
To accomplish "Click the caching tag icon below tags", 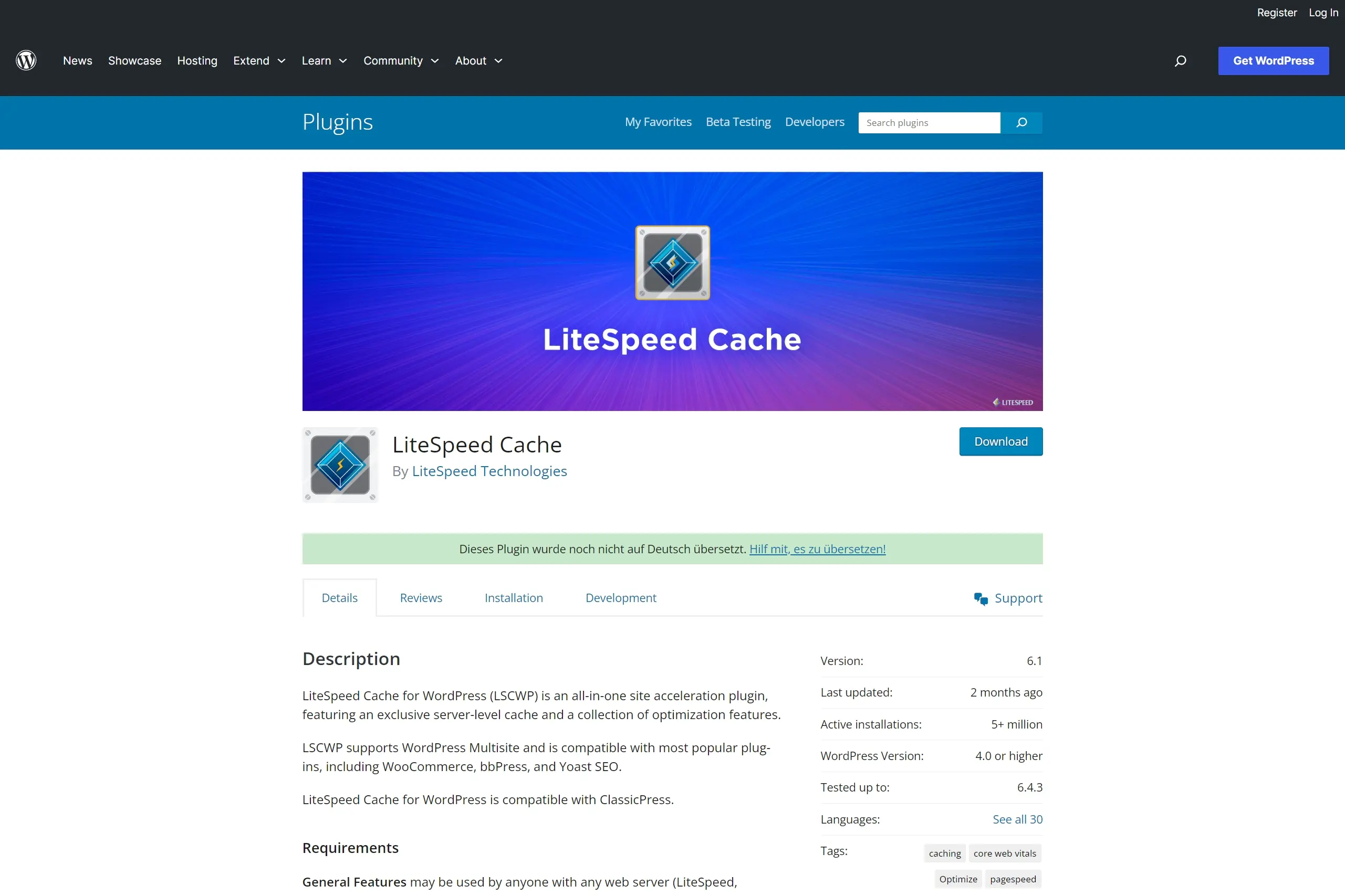I will coord(945,853).
